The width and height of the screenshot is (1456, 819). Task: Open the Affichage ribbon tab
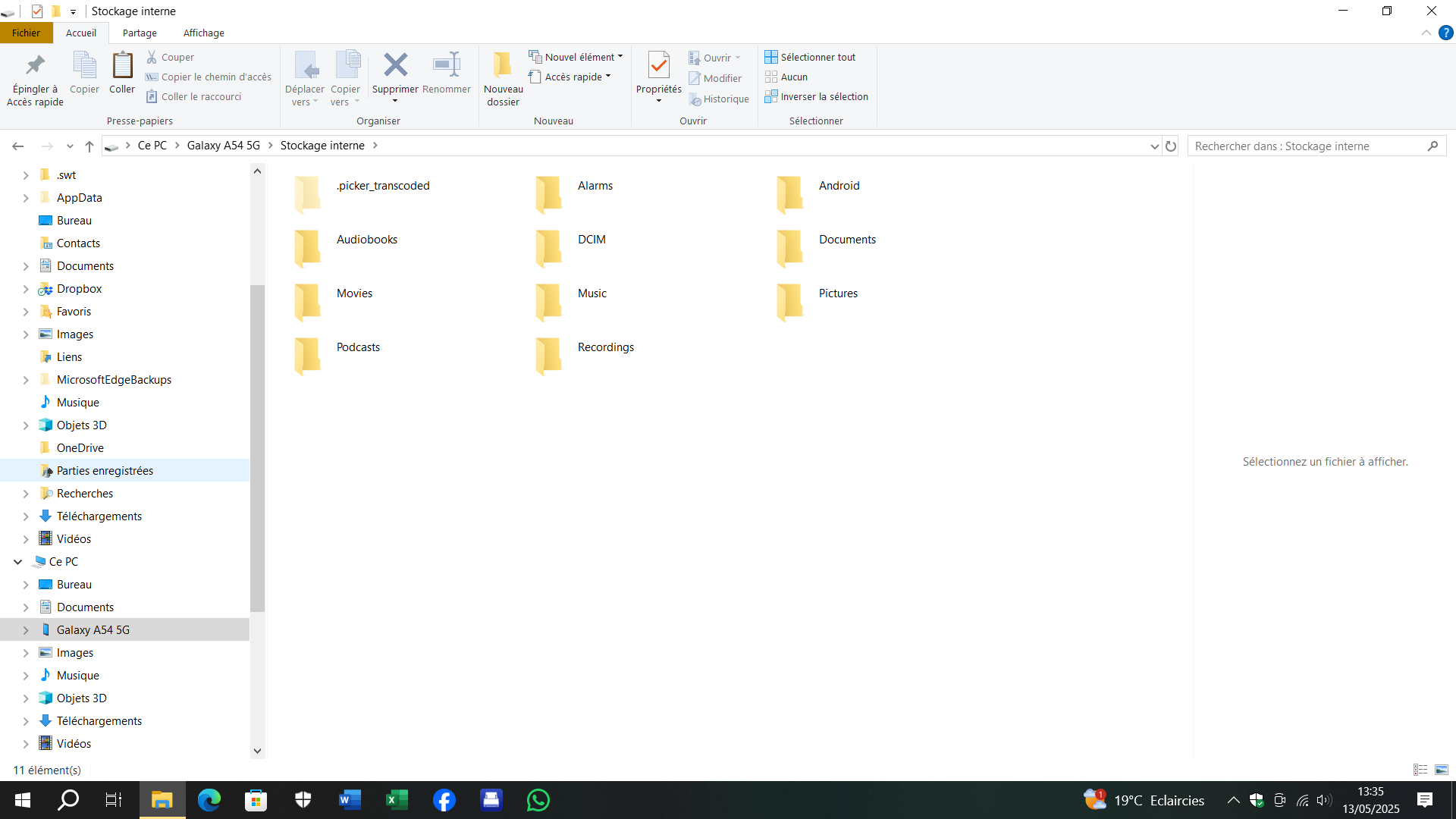click(203, 33)
